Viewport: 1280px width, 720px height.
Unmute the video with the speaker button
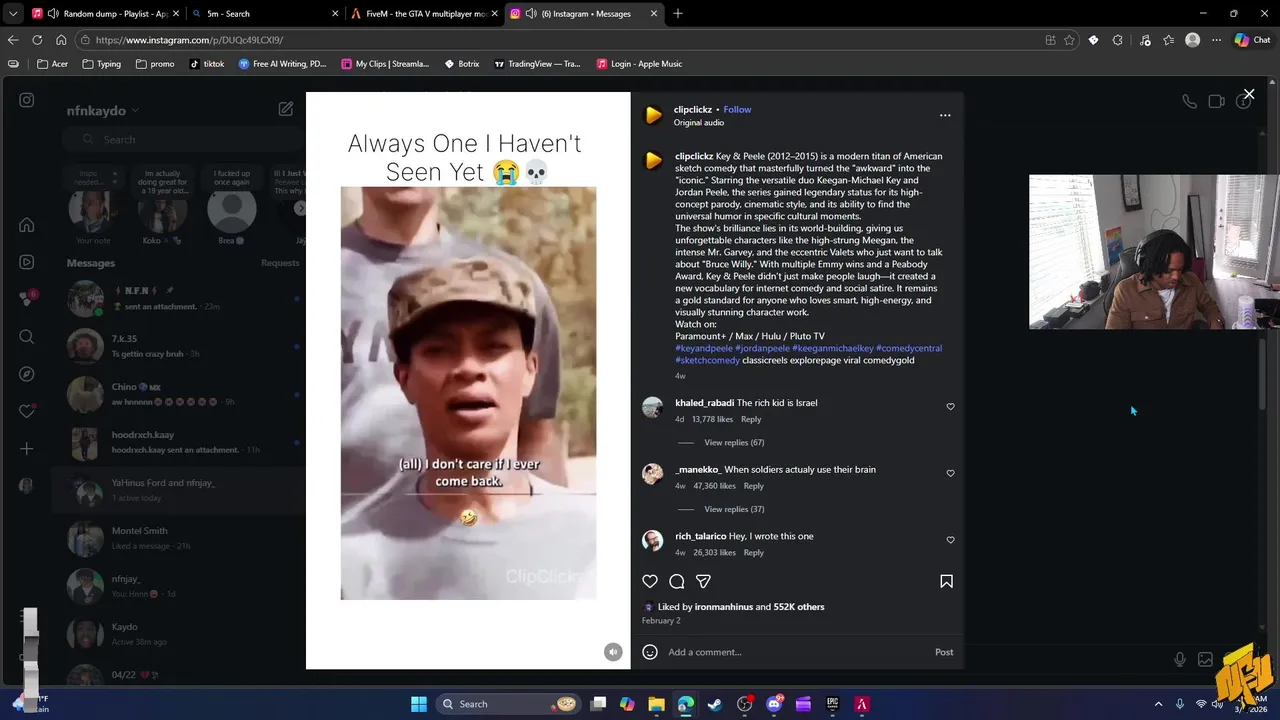tap(613, 652)
